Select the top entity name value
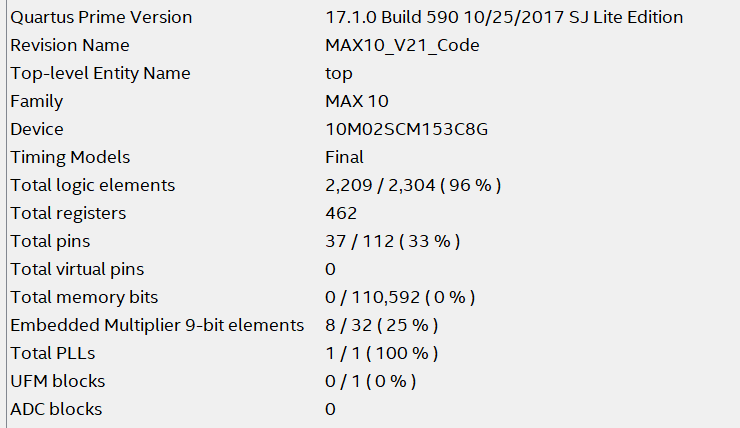Screen dimensions: 740x428 tap(339, 73)
